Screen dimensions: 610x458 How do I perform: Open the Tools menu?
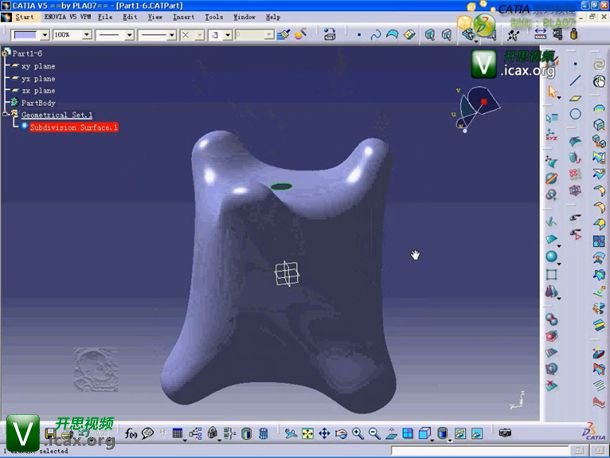(x=214, y=17)
